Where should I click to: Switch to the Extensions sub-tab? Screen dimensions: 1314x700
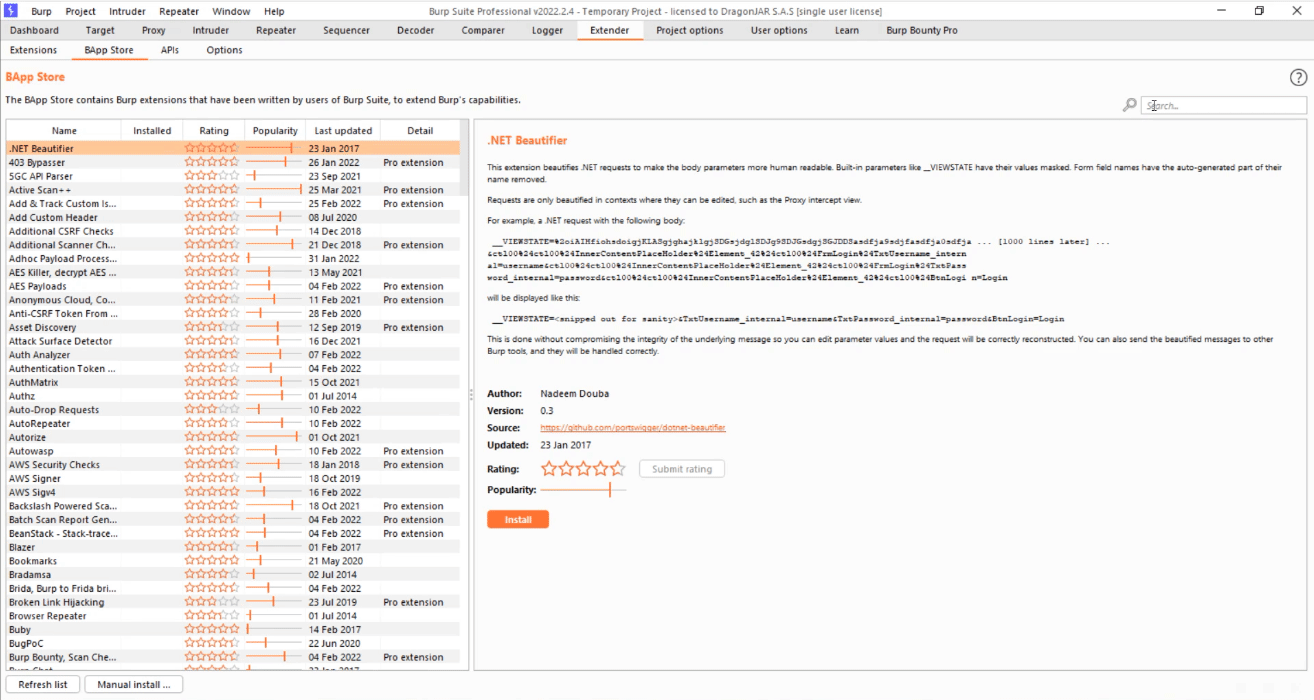pyautogui.click(x=34, y=50)
